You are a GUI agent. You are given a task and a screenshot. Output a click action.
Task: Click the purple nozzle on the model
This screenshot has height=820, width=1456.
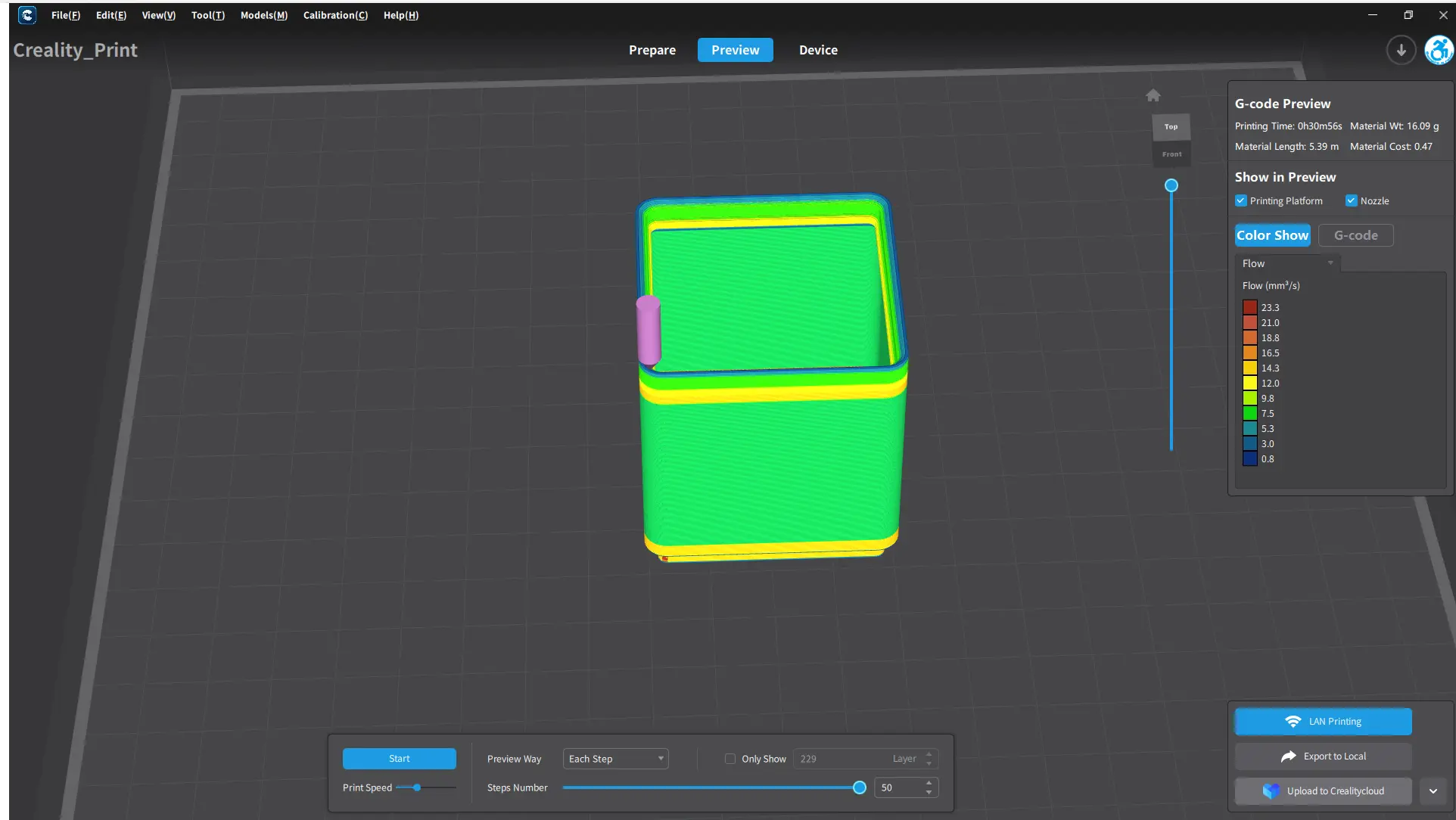click(649, 331)
